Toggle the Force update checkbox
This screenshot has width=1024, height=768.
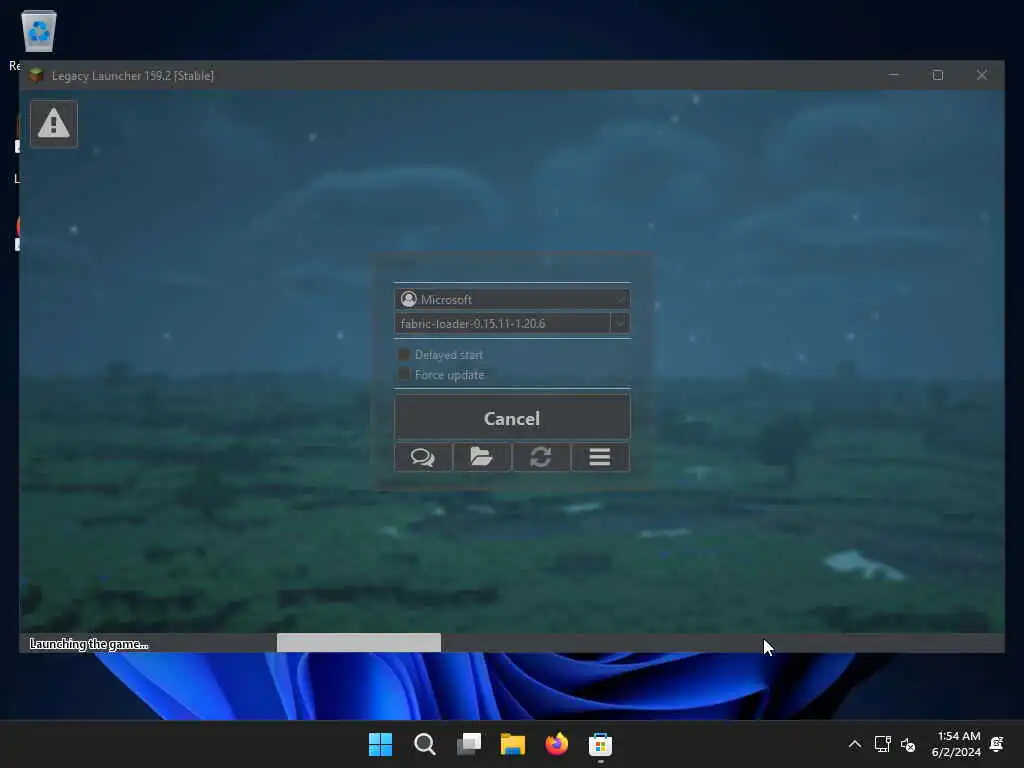(x=404, y=374)
